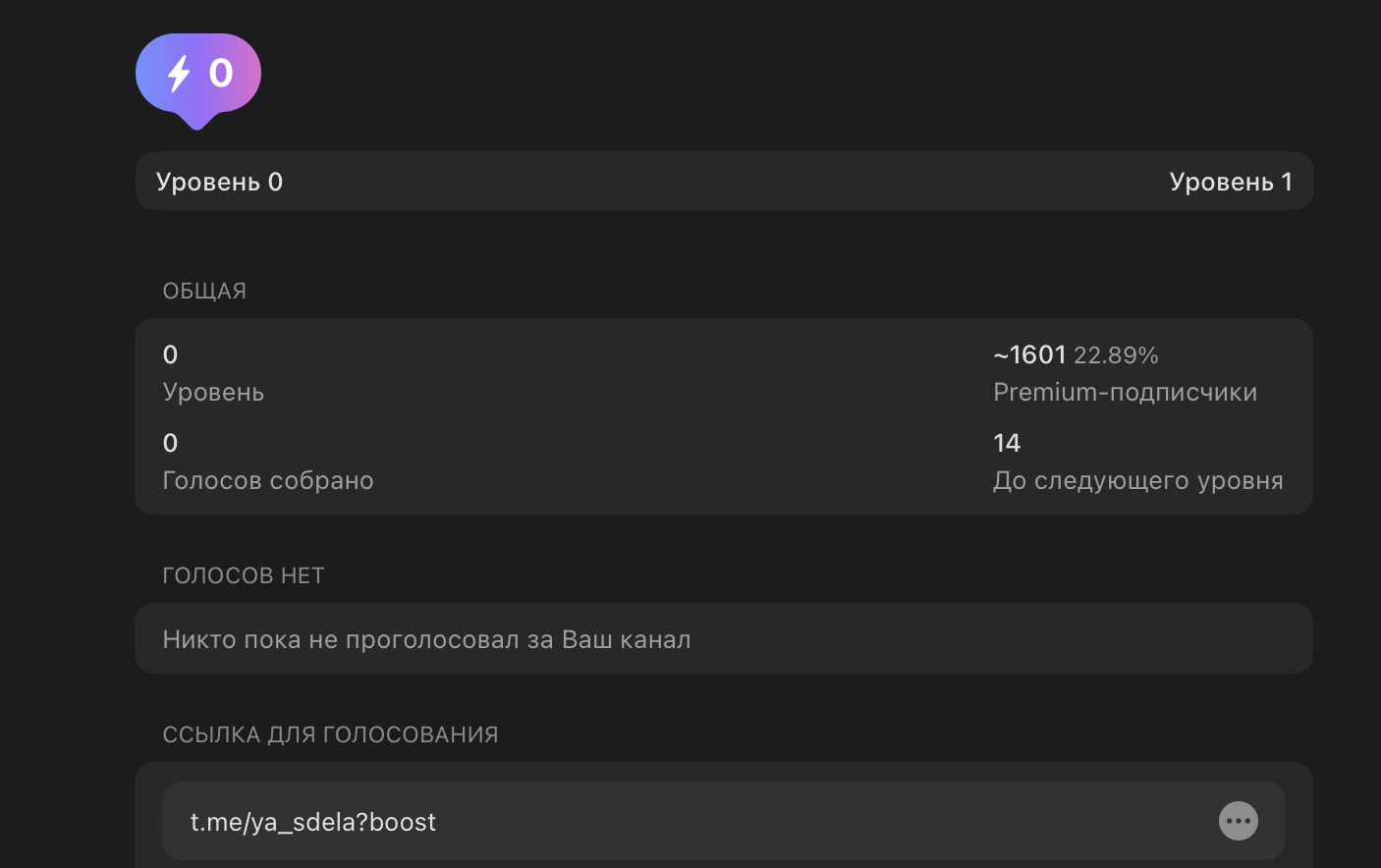Click the "14" boosts remaining value
The height and width of the screenshot is (868, 1381).
pos(1007,443)
